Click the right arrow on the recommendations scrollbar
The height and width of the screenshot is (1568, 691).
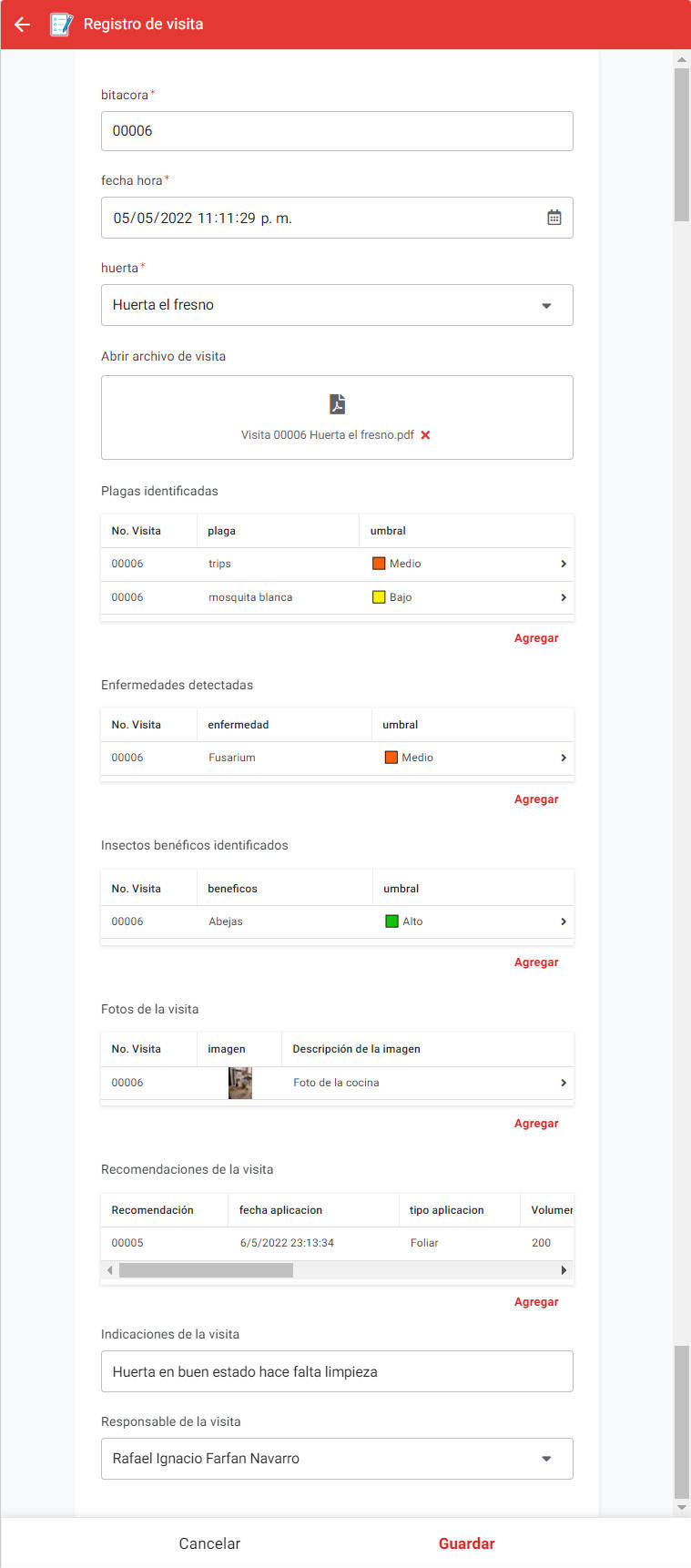[564, 1269]
